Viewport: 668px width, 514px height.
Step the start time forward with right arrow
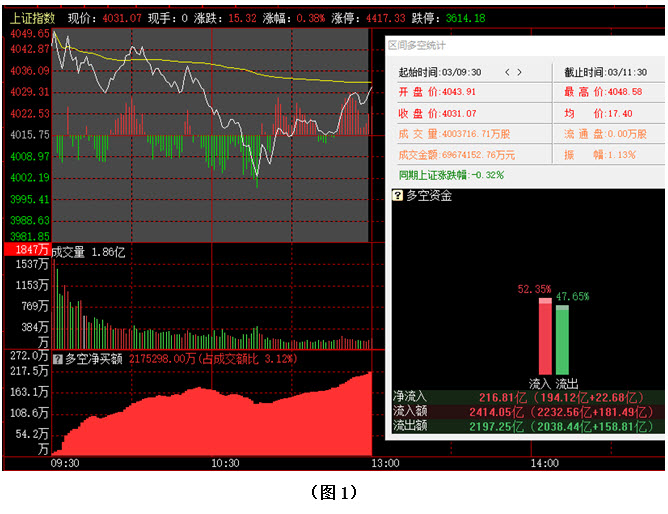click(520, 72)
